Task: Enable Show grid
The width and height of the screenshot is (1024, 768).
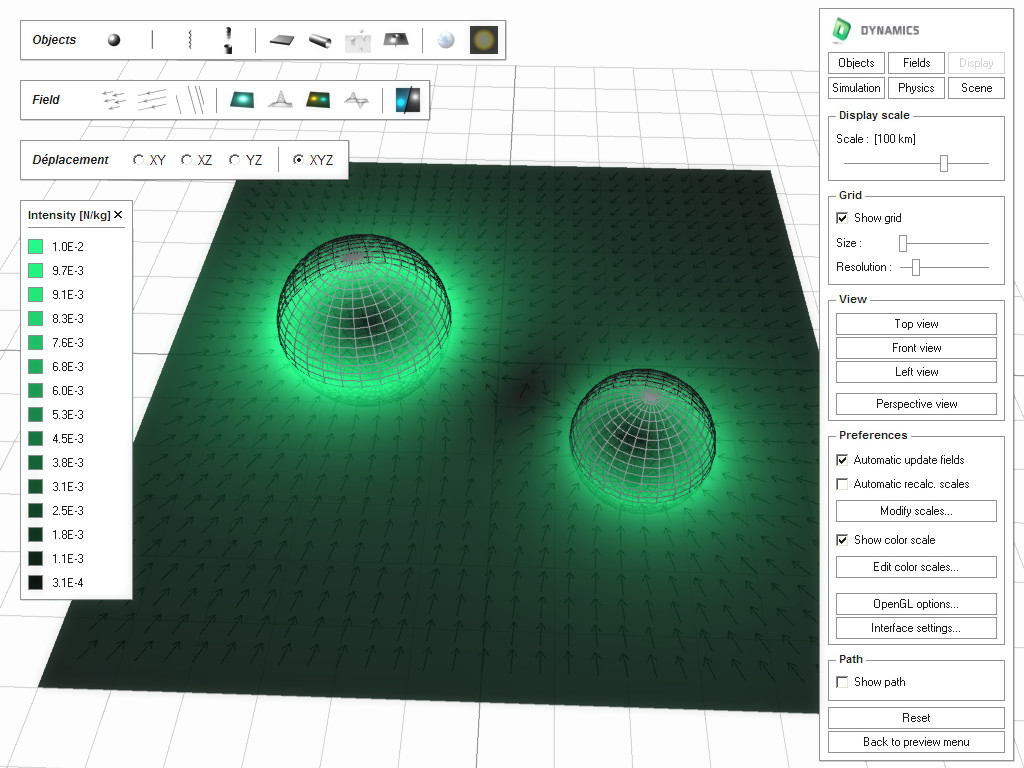Action: pyautogui.click(x=842, y=218)
